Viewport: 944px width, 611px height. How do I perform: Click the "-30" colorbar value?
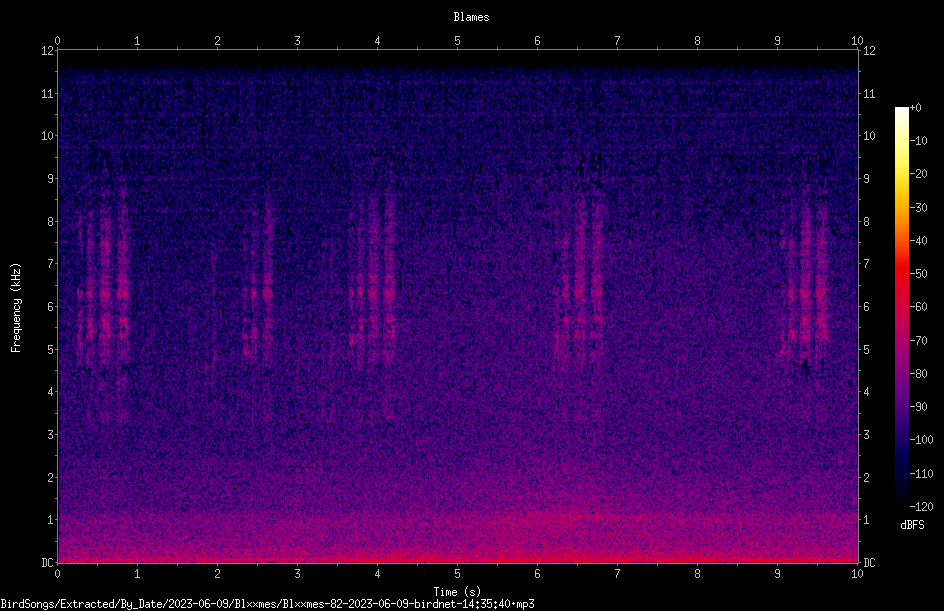(918, 208)
